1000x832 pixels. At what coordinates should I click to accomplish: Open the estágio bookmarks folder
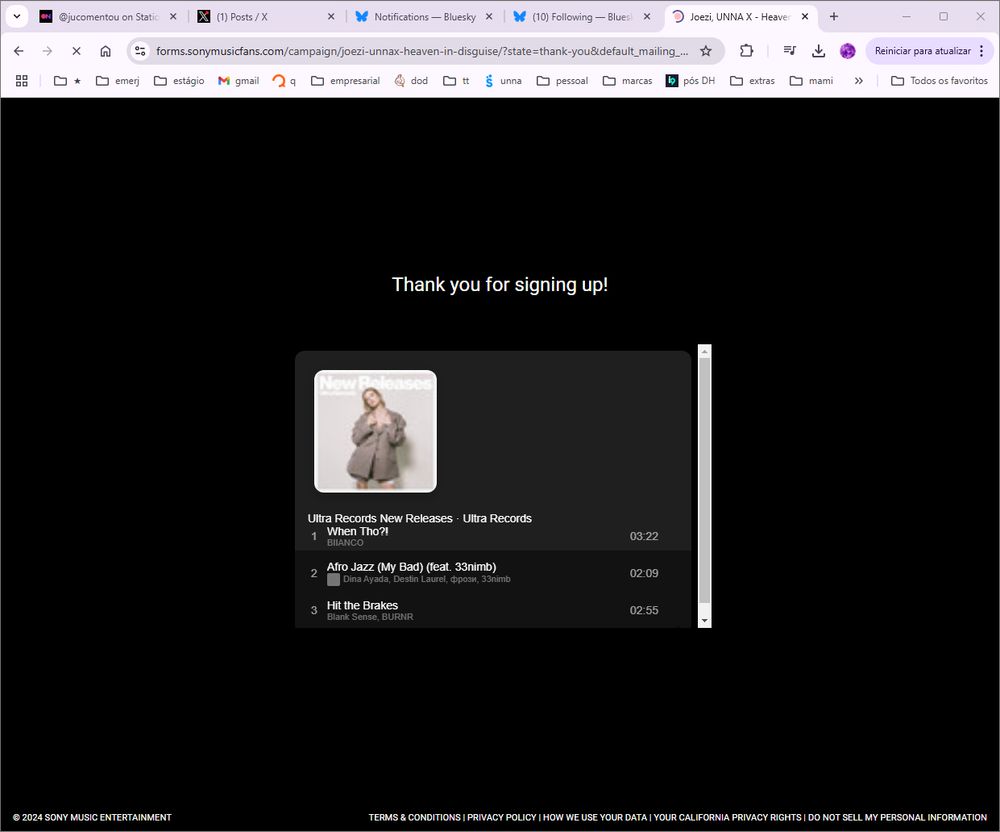click(x=179, y=81)
